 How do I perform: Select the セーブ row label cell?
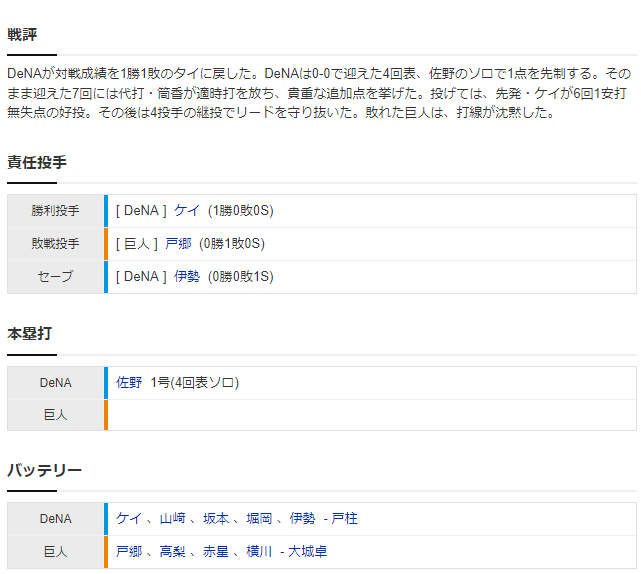coord(55,277)
